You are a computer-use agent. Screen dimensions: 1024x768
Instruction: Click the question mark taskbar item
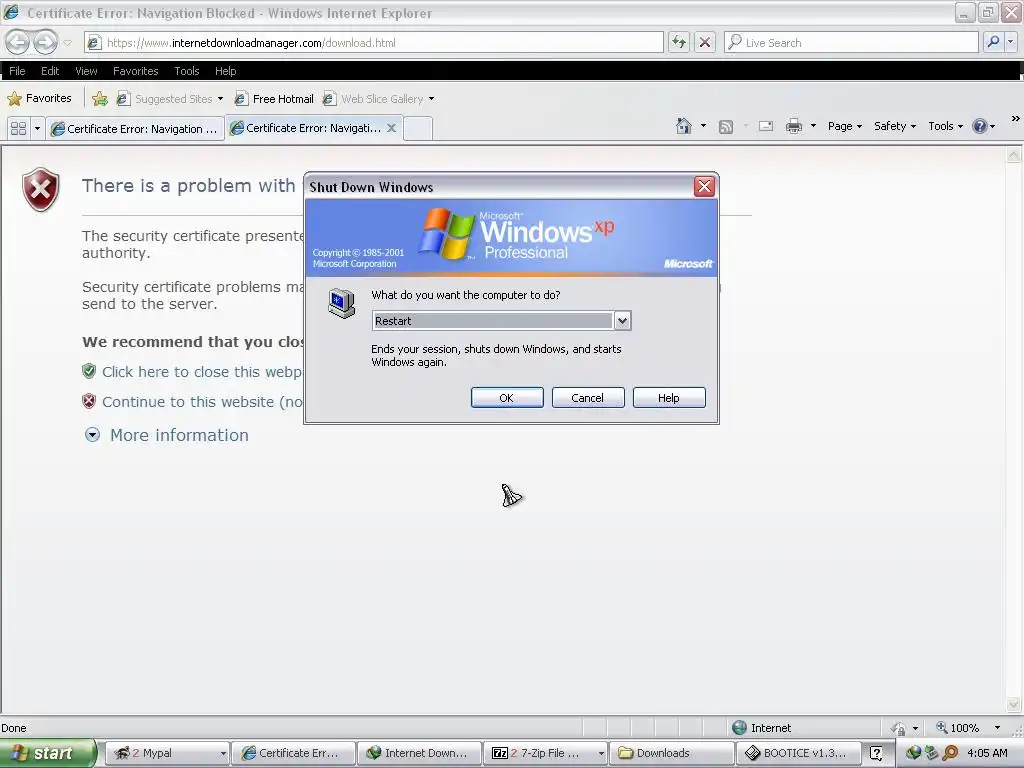pyautogui.click(x=876, y=753)
